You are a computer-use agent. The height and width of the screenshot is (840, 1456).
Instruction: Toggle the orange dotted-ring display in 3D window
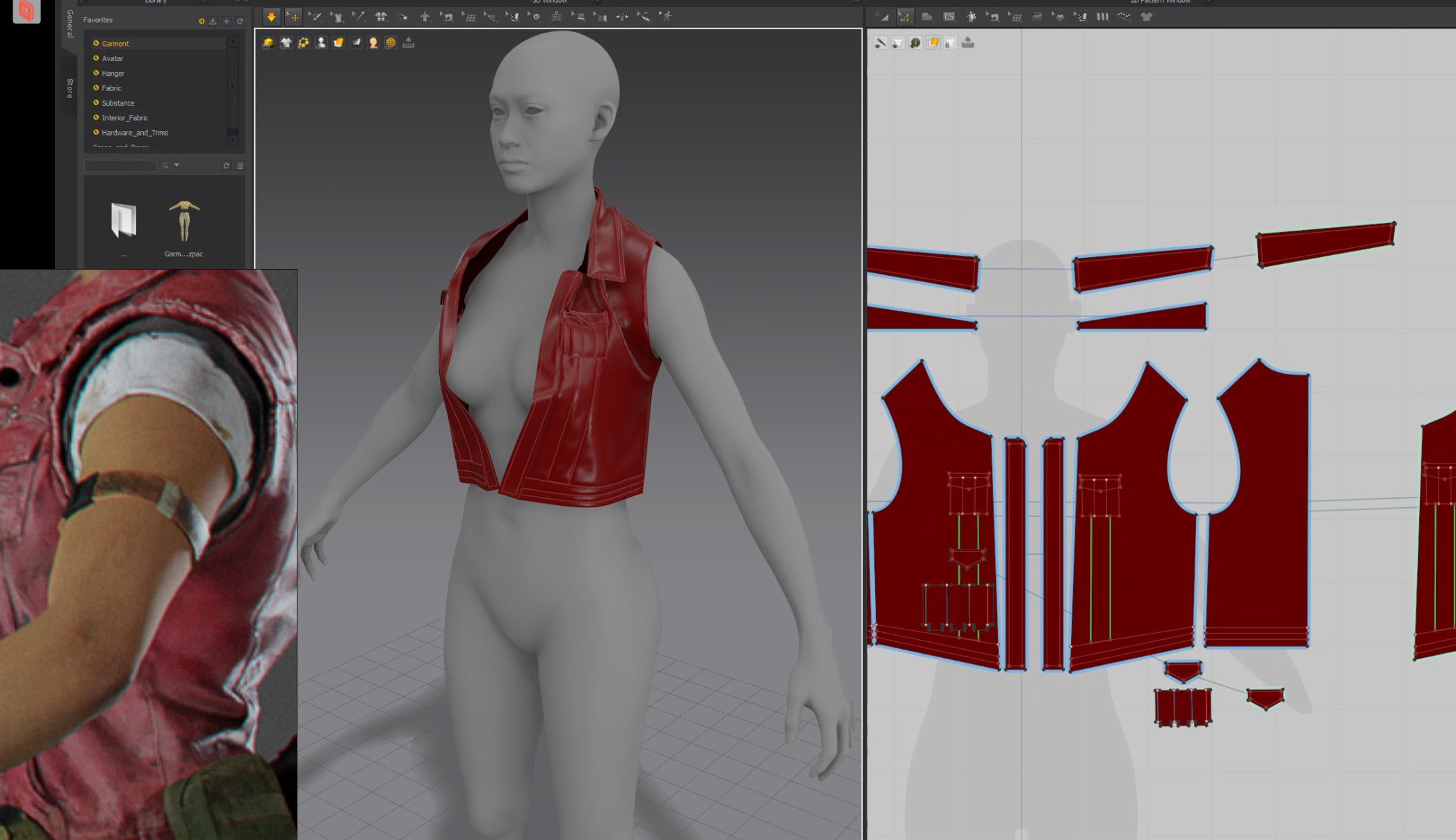tap(304, 43)
